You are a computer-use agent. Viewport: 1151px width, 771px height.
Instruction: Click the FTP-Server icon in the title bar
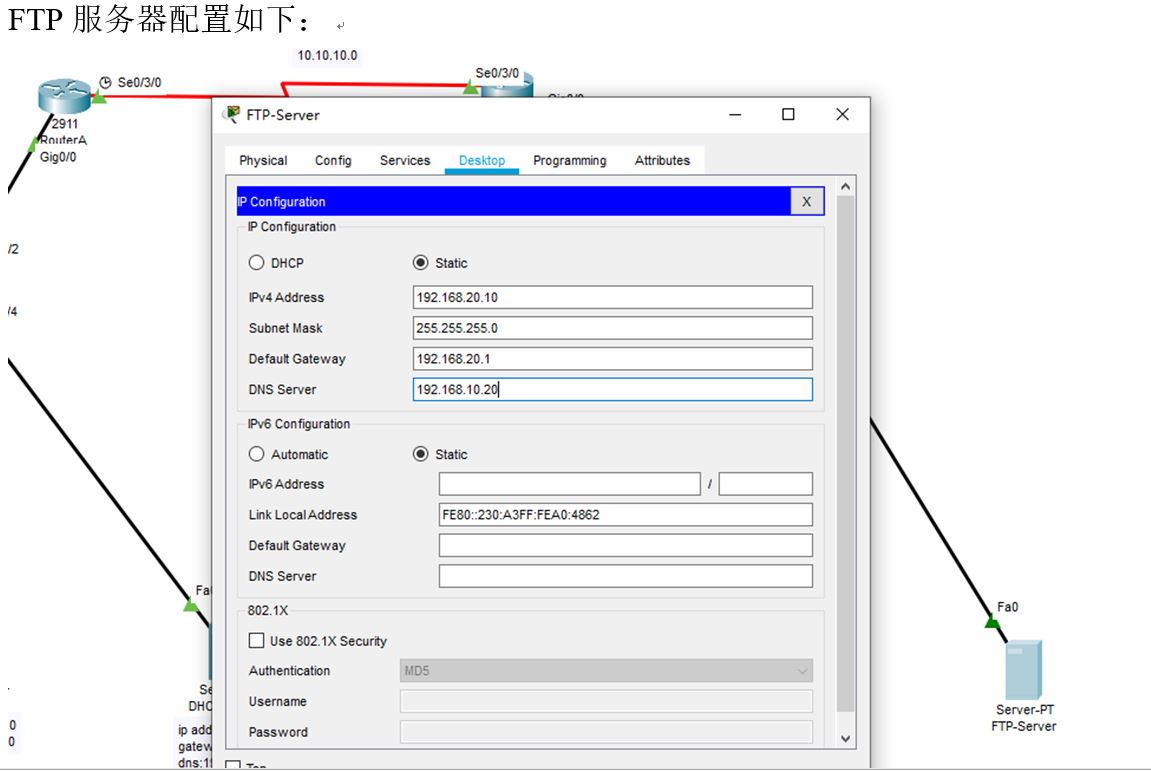pyautogui.click(x=231, y=114)
